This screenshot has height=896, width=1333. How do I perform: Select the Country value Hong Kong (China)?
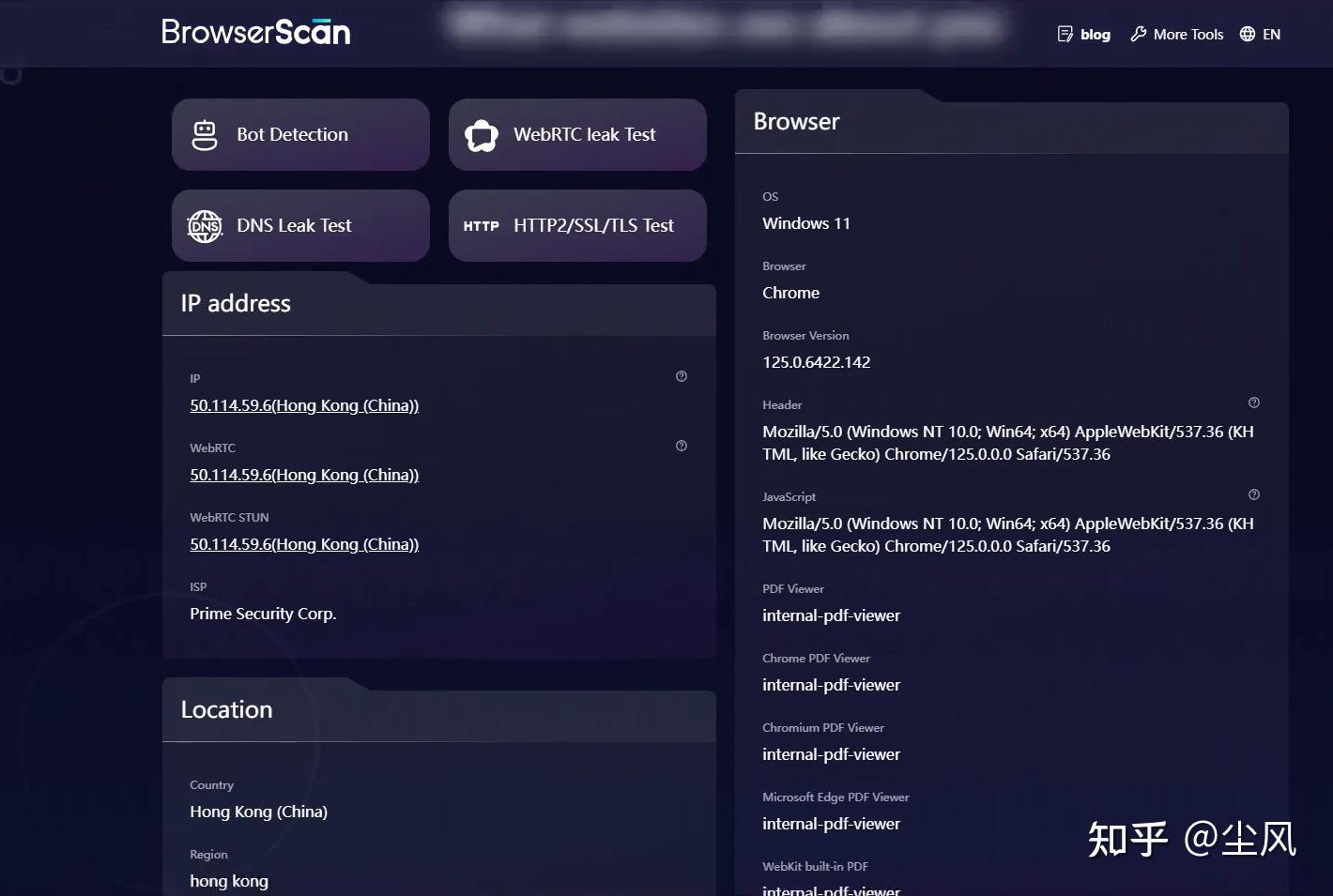(259, 812)
